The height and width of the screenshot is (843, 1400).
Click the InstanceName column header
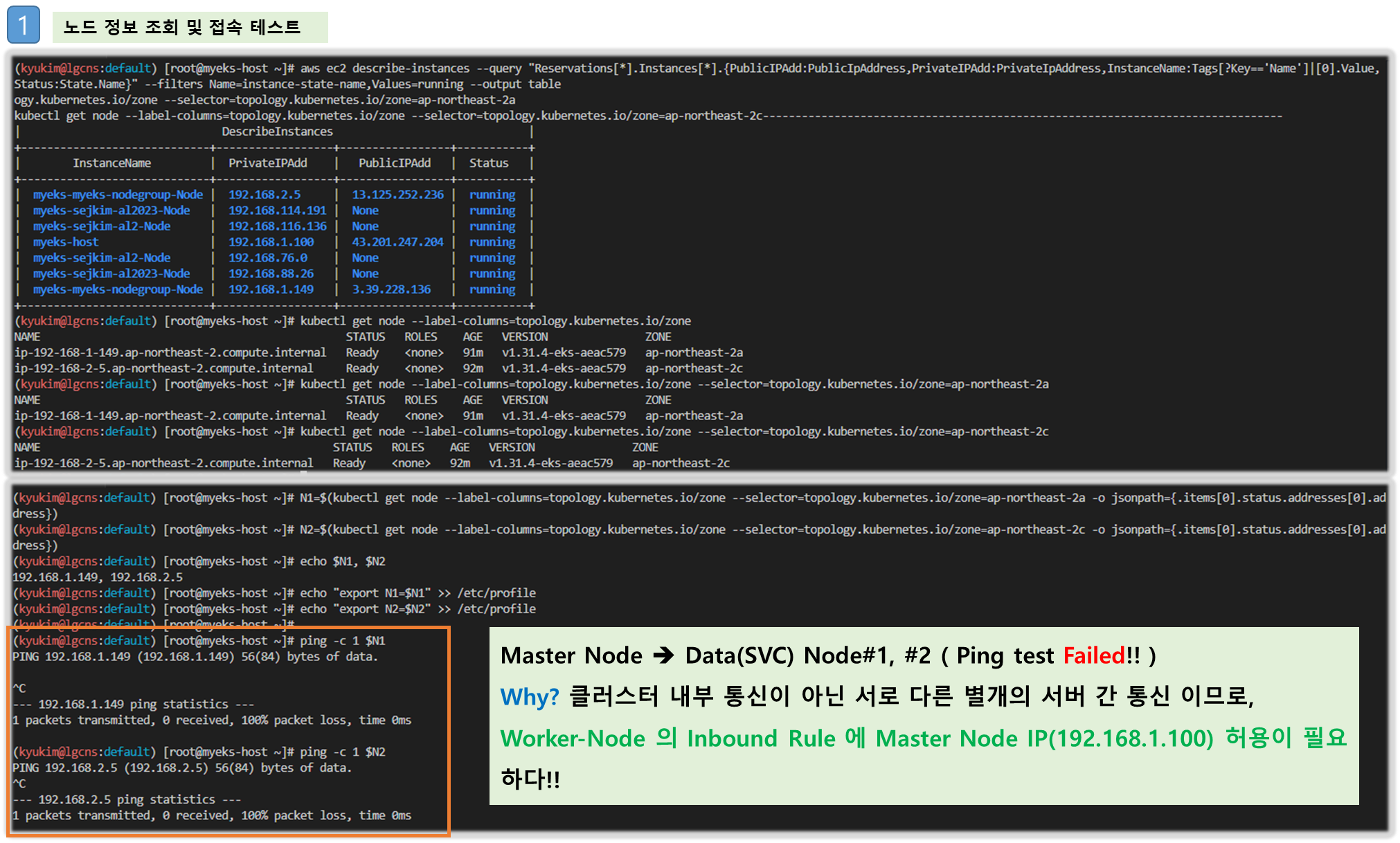pyautogui.click(x=111, y=163)
